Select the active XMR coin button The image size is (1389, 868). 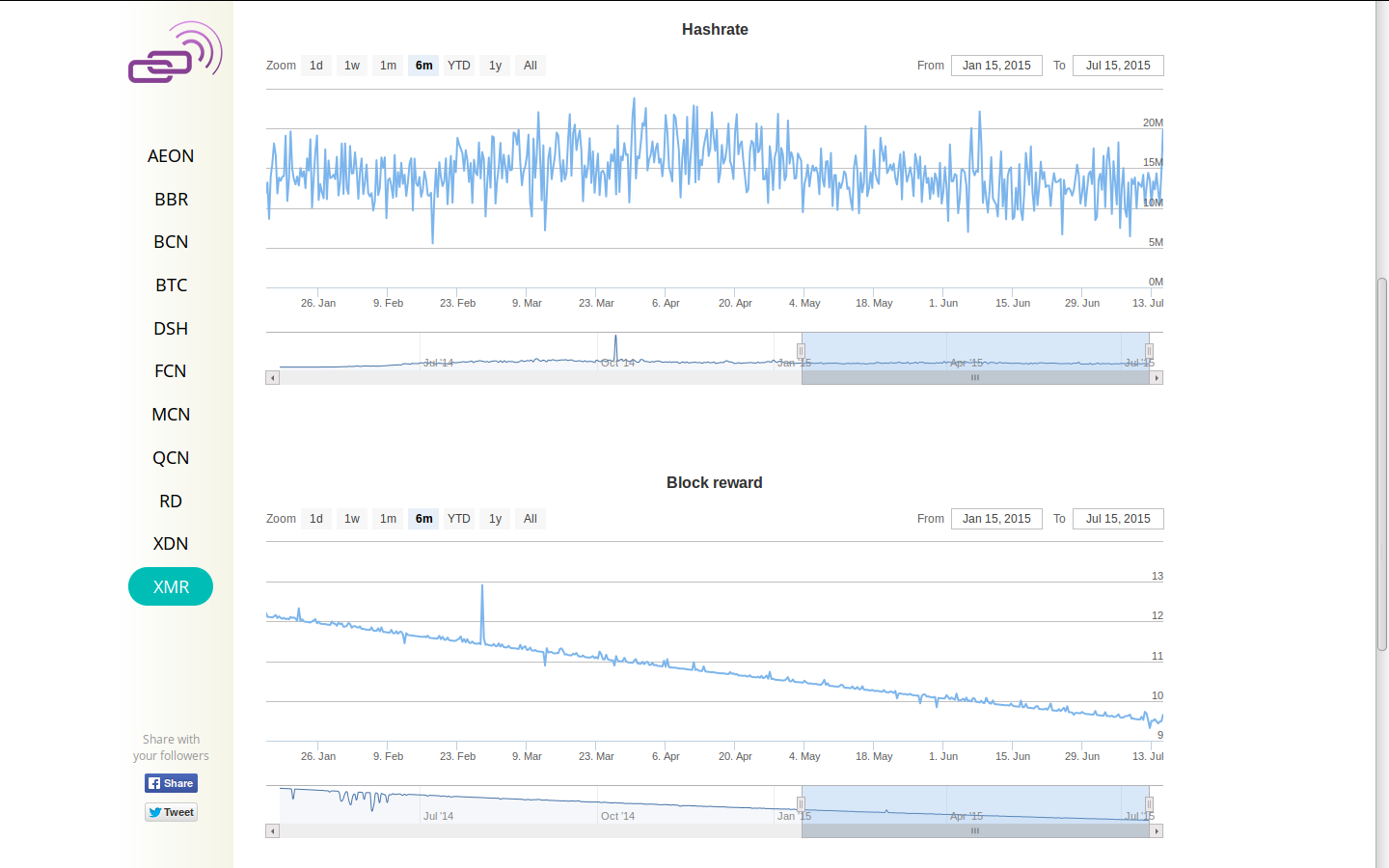(x=171, y=586)
